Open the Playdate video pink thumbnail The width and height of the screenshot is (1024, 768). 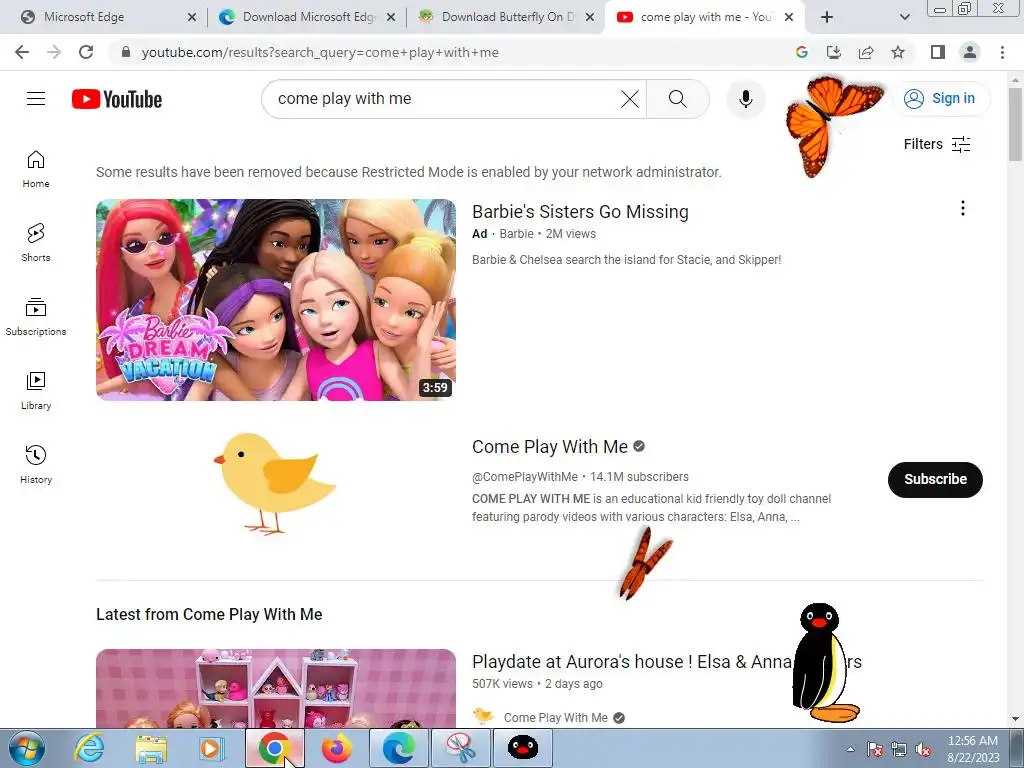pyautogui.click(x=276, y=688)
